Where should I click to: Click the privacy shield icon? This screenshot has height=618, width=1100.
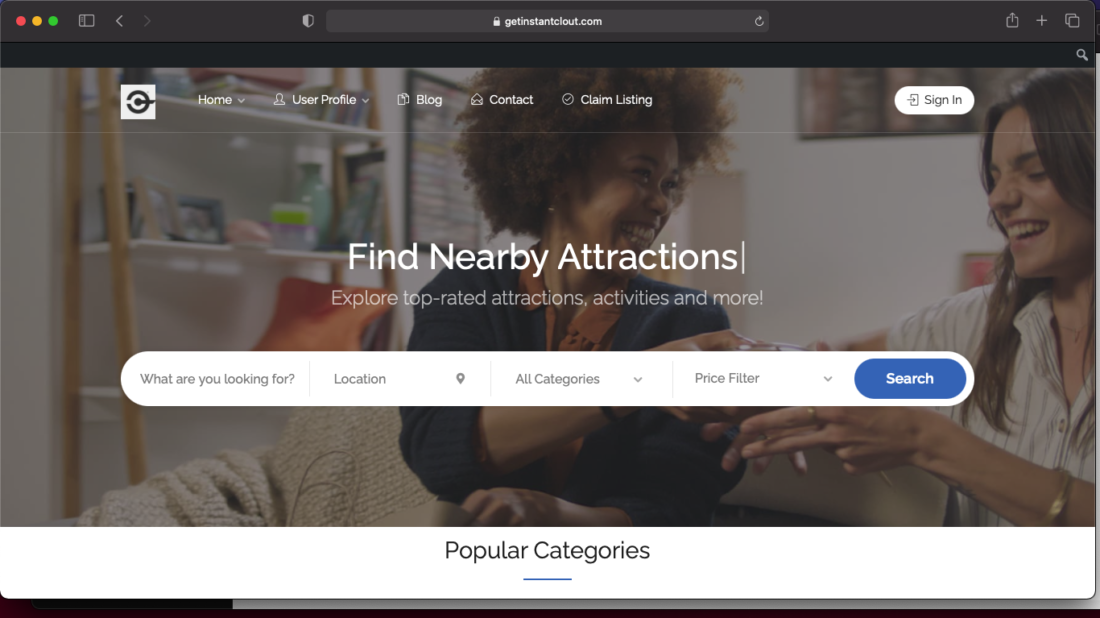click(308, 21)
